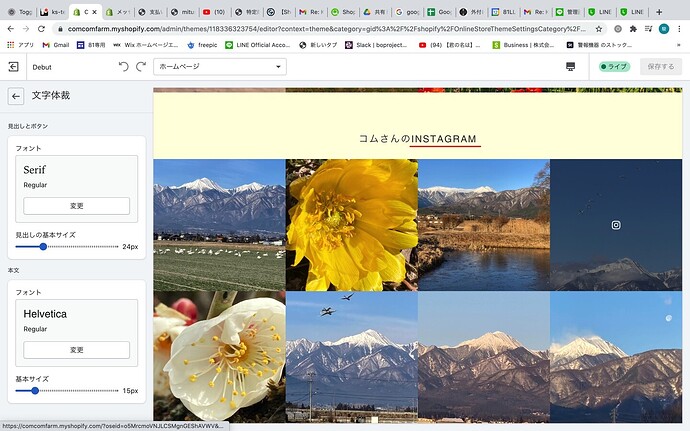Viewport: 690px width, 431px height.
Task: Click the コムさんのINSTAGRAM heading in preview
Action: pos(418,139)
